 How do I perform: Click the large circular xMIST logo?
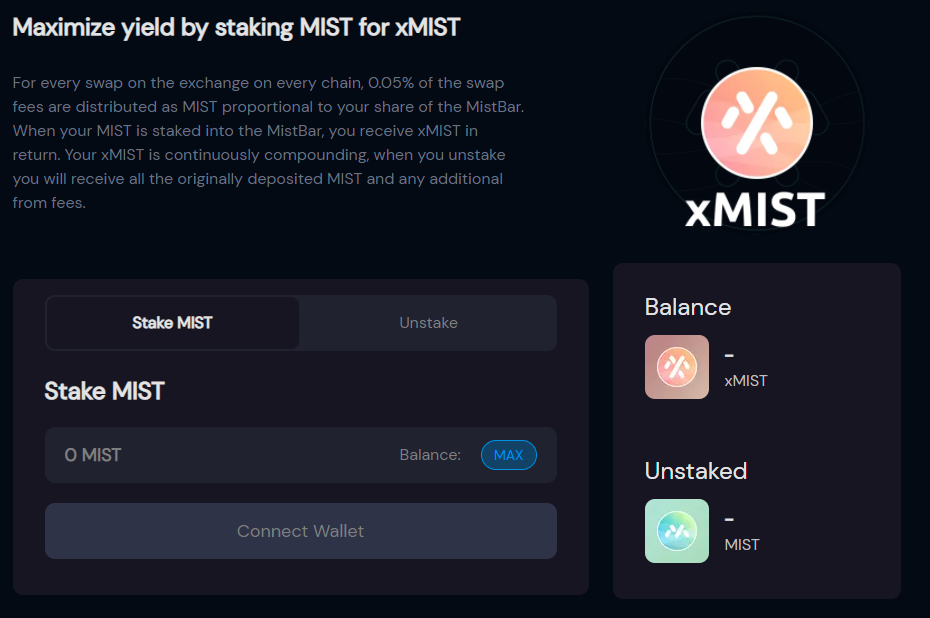pos(756,123)
